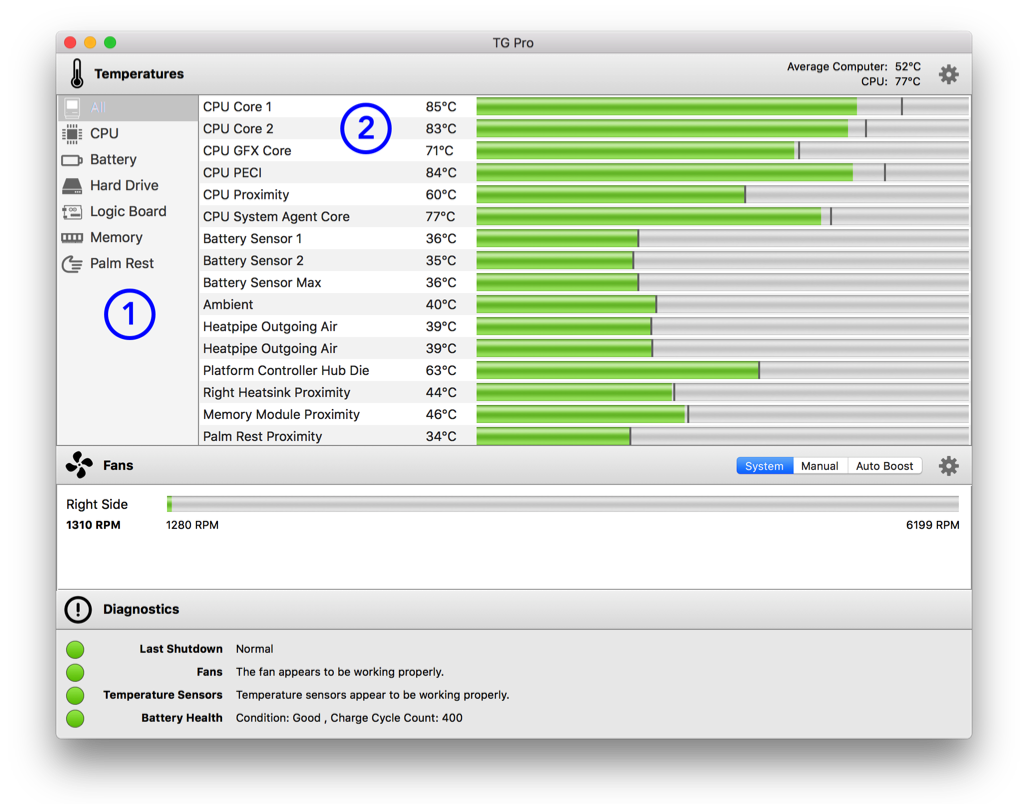Viewport: 1034px width, 804px height.
Task: Click the CPU 77°C header reading
Action: (x=890, y=82)
